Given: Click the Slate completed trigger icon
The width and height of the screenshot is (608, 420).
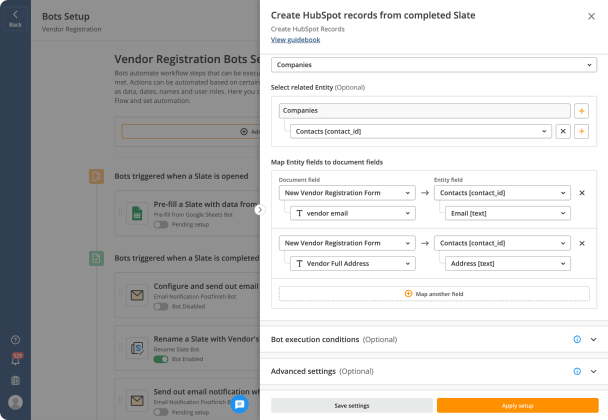Looking at the screenshot, I should [x=96, y=258].
